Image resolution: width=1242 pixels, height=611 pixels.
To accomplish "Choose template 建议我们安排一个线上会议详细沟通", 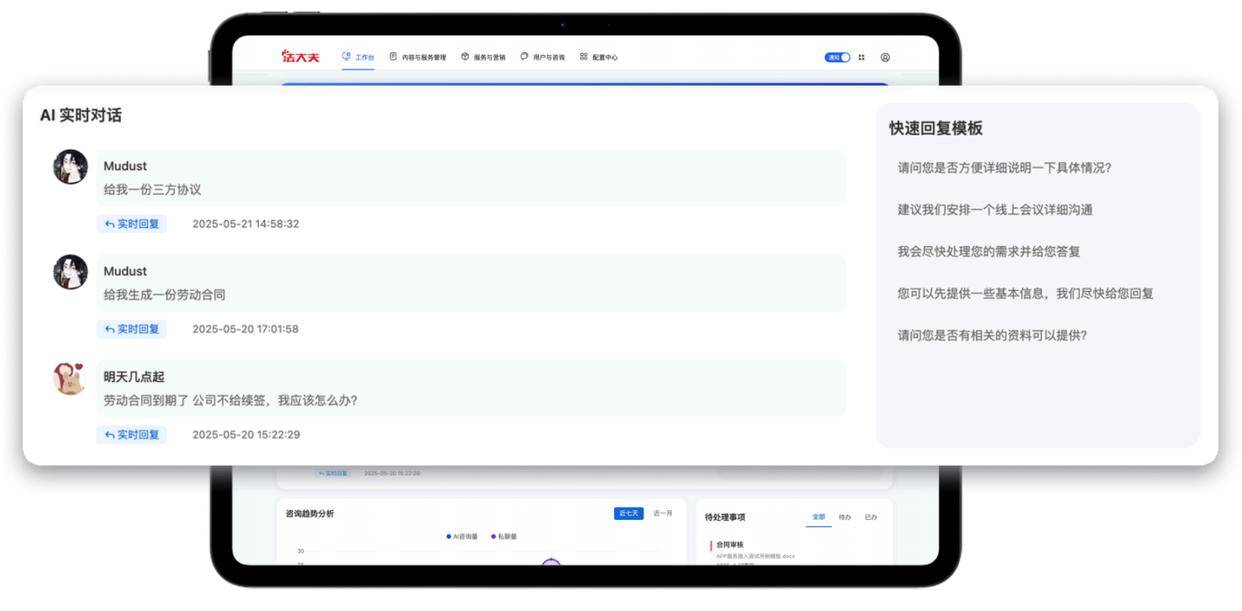I will 995,210.
